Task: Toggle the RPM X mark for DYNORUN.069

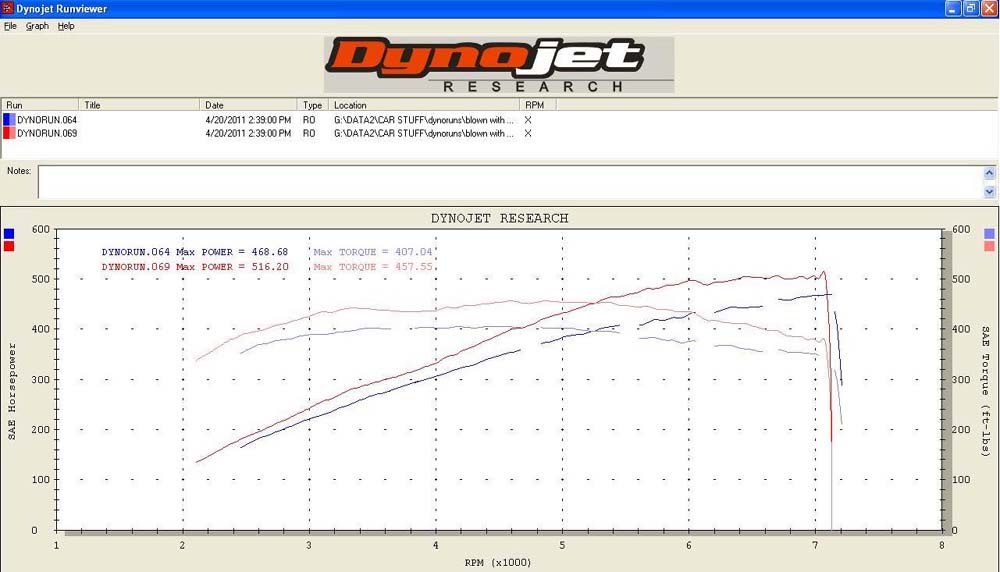Action: [528, 133]
